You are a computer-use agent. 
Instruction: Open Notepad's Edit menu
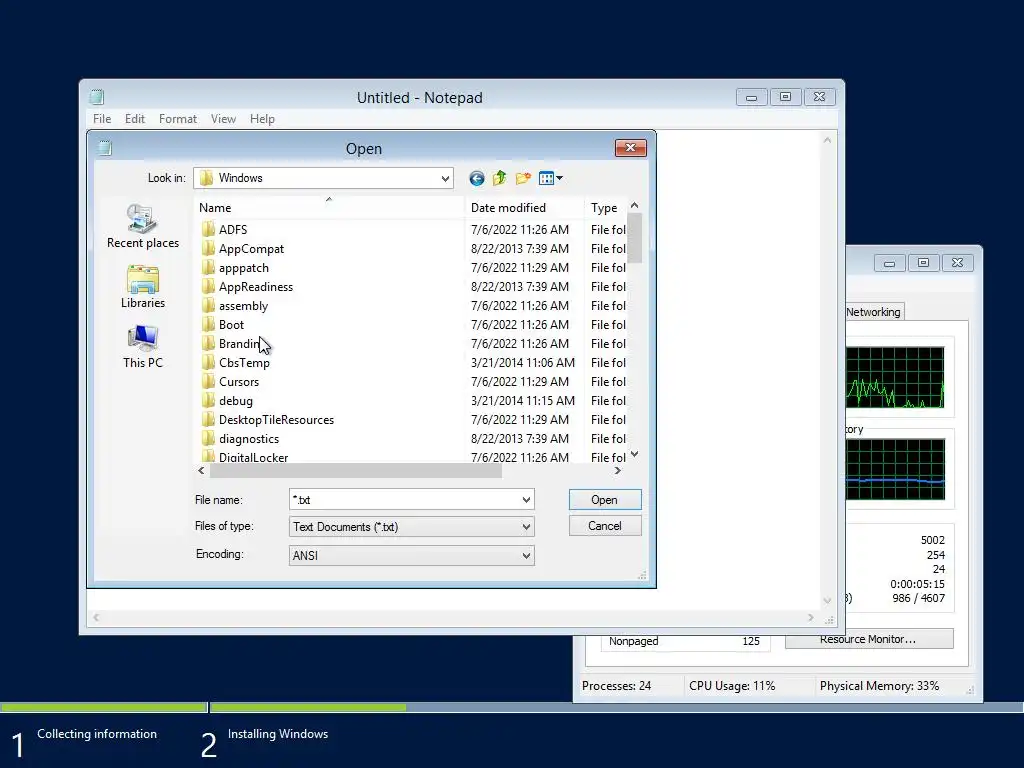(x=135, y=119)
